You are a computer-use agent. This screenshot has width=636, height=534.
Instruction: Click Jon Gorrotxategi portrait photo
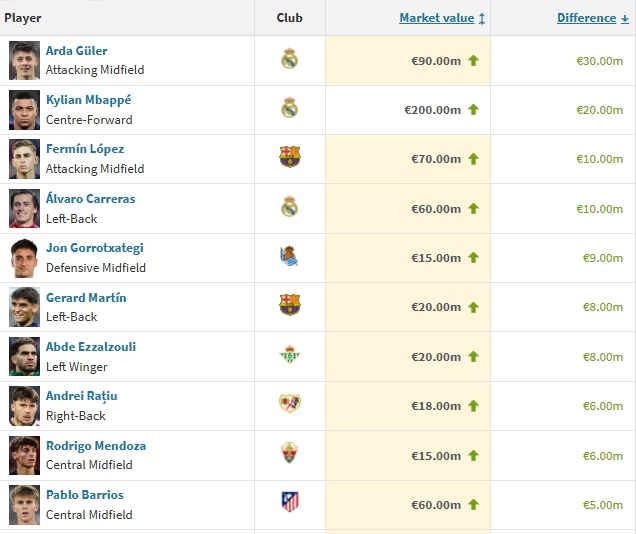25,257
